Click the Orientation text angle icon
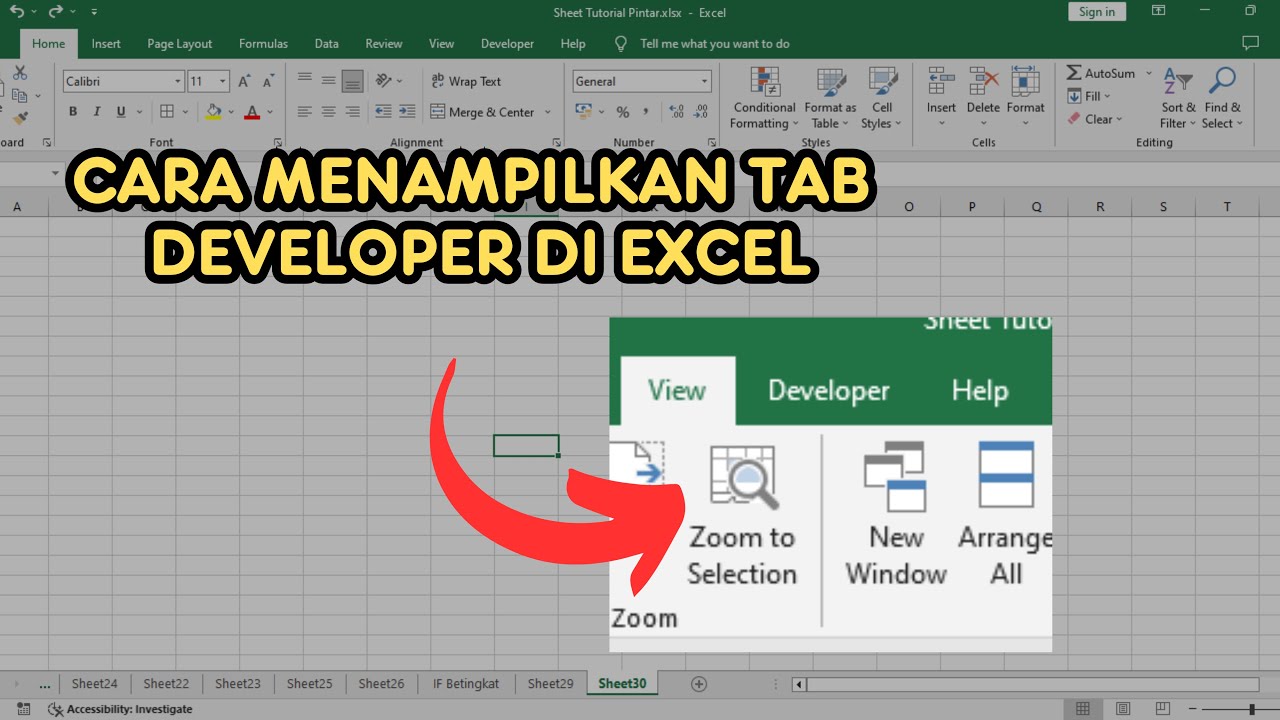Screen dimensions: 1280x720 (x=384, y=80)
